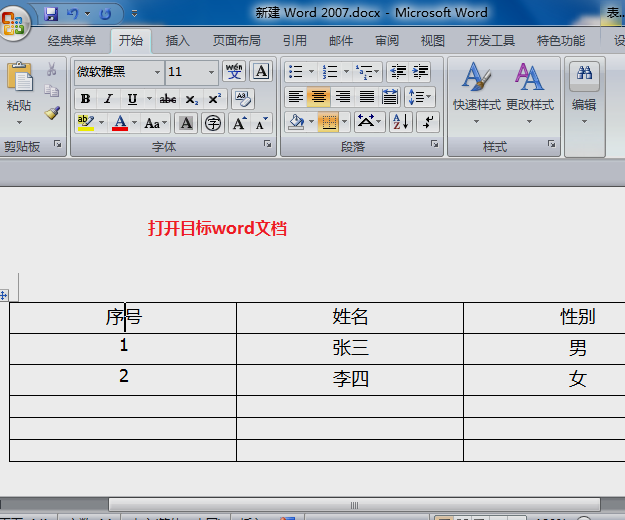Activate the Format Painter brush
The image size is (625, 520).
(52, 113)
